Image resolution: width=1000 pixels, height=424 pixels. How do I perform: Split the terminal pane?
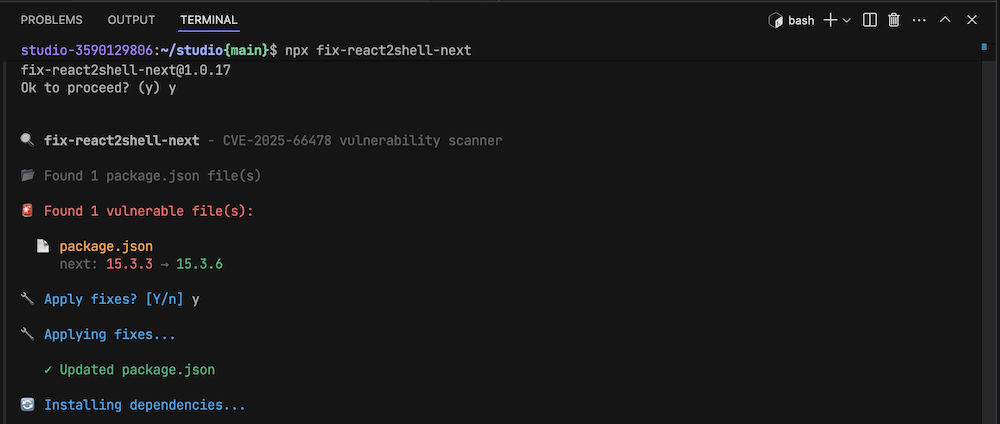tap(870, 20)
